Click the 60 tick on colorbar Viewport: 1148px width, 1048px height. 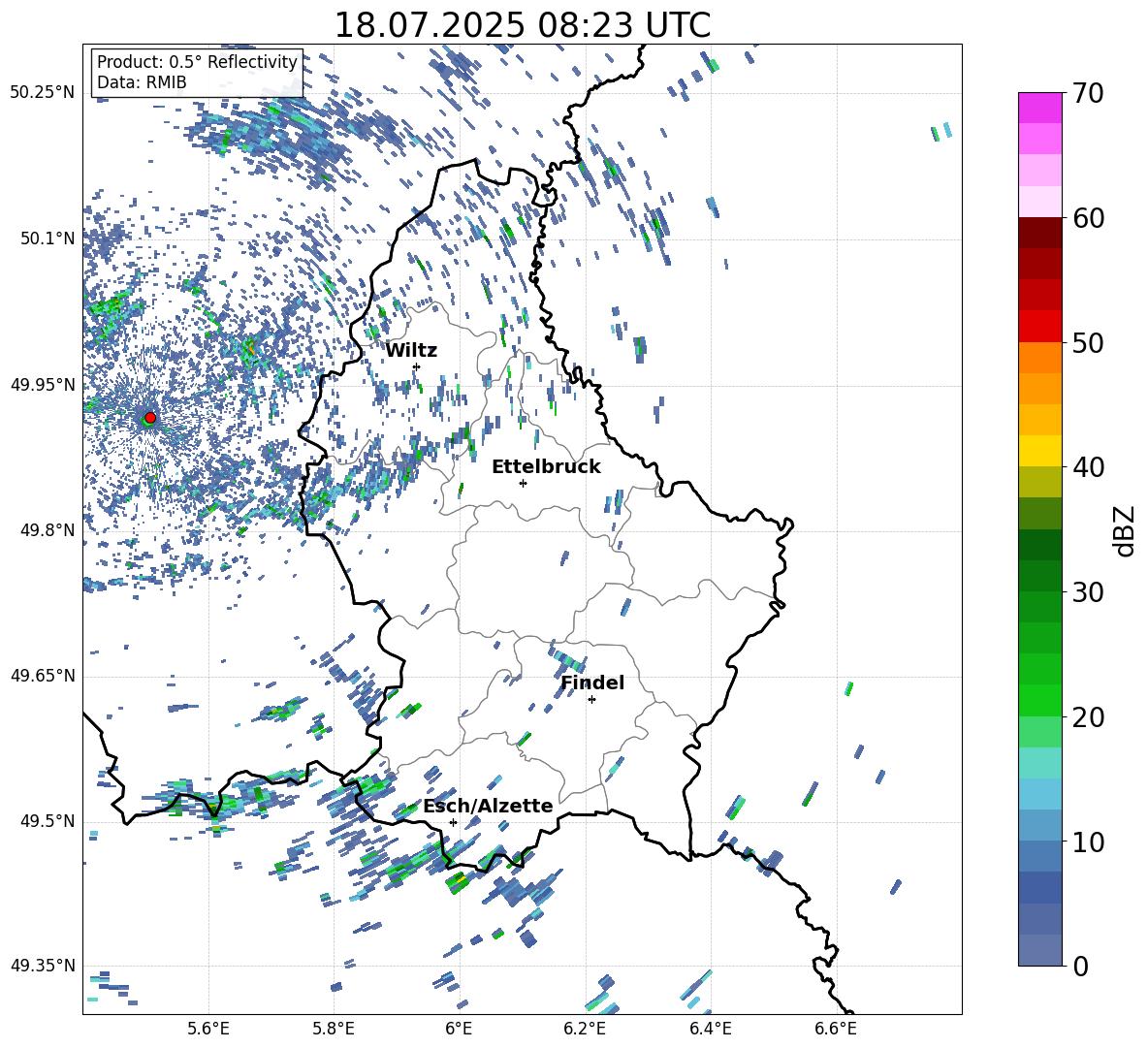[1088, 218]
